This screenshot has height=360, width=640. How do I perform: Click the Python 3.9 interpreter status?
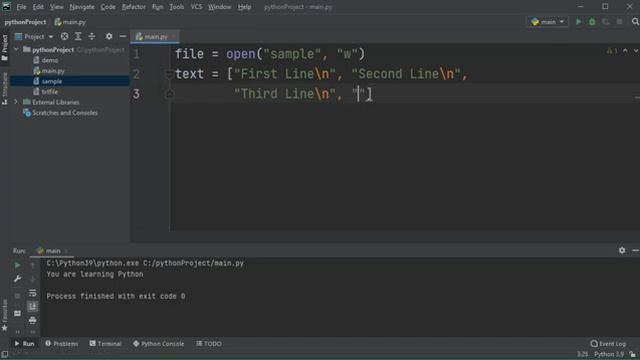tap(609, 354)
